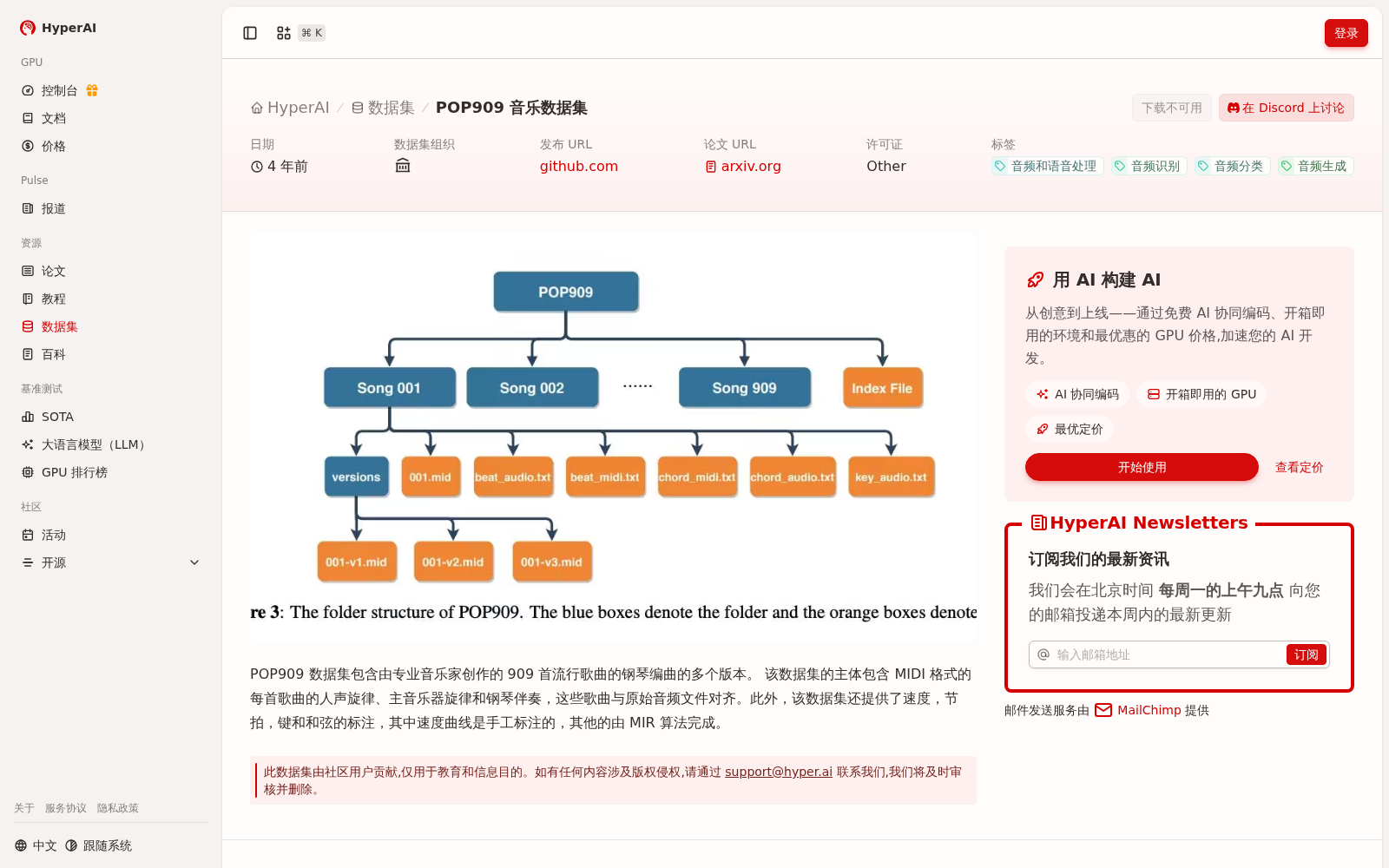Open the 查看定价 link
The image size is (1389, 868).
point(1299,467)
